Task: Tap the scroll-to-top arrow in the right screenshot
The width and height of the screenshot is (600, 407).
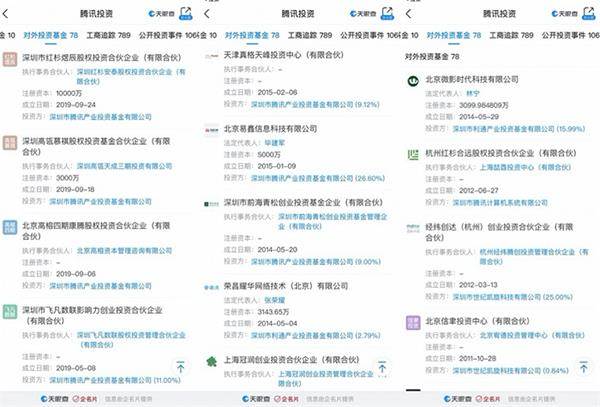Action: (584, 367)
